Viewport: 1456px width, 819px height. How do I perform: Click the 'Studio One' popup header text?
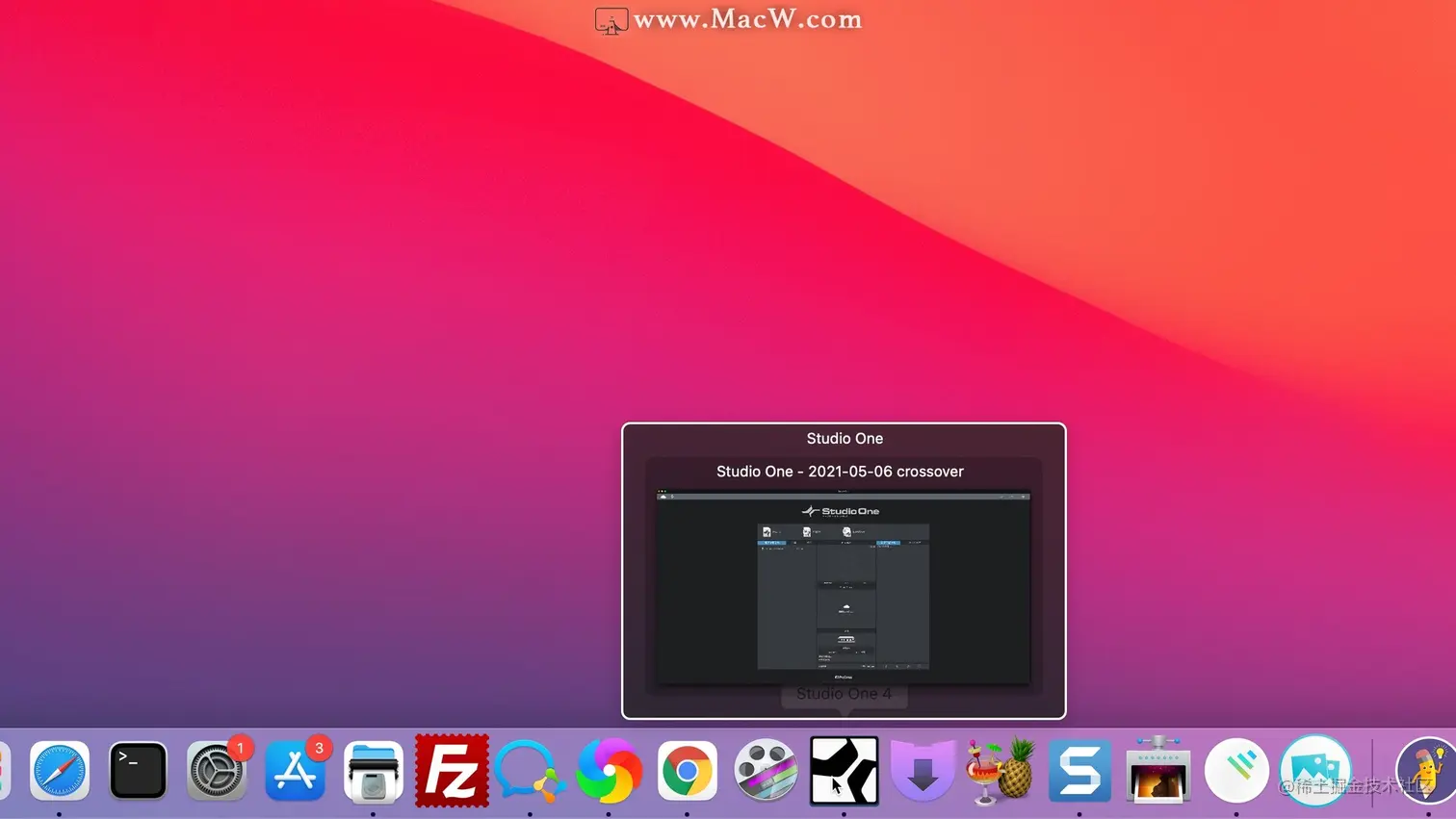[845, 438]
